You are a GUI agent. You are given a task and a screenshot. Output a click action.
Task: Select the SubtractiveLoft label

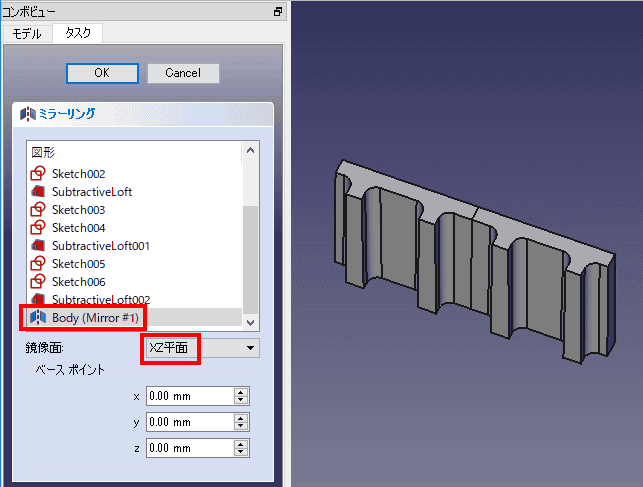[92, 192]
